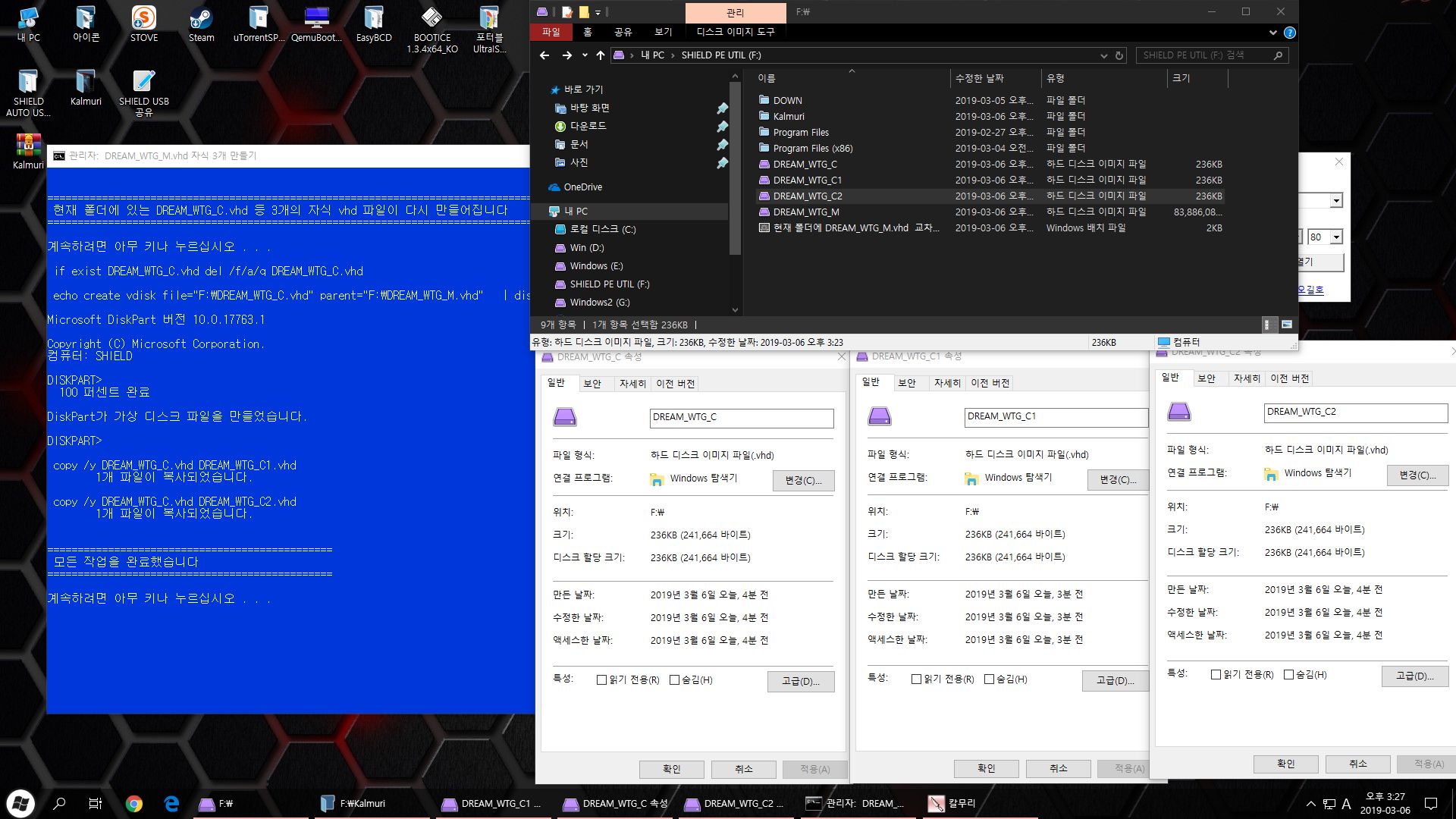Go up one folder level in Explorer
Screen dimensions: 1456x819
(601, 55)
